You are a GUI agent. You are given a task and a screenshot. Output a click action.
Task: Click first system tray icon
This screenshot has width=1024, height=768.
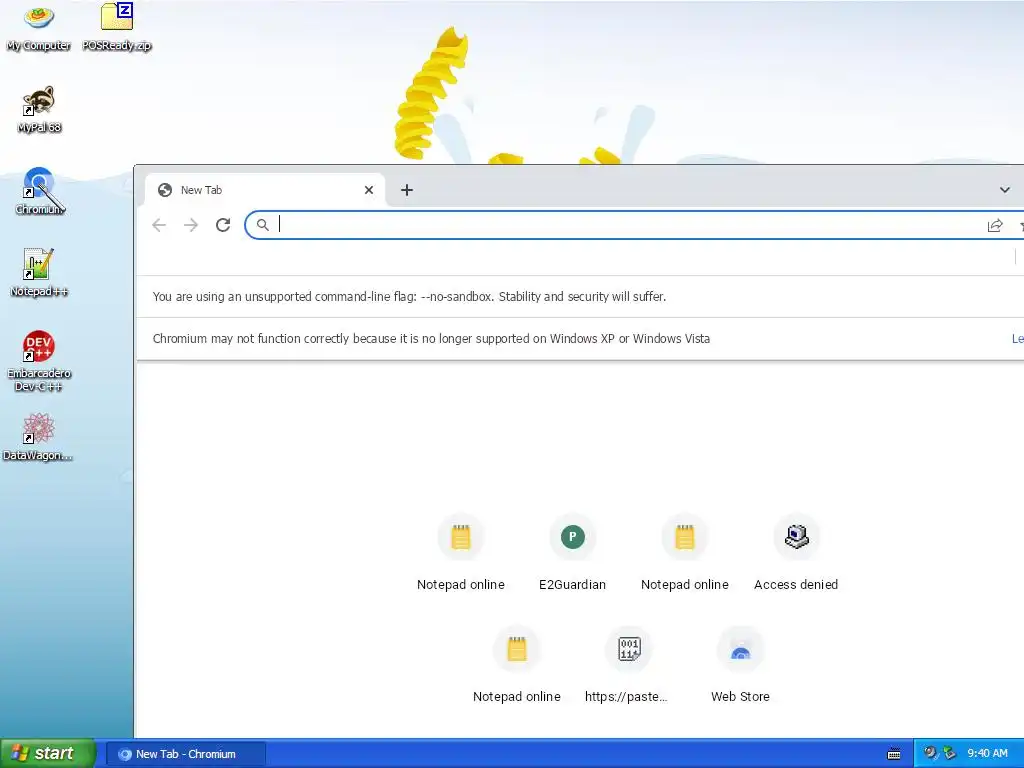click(x=930, y=754)
